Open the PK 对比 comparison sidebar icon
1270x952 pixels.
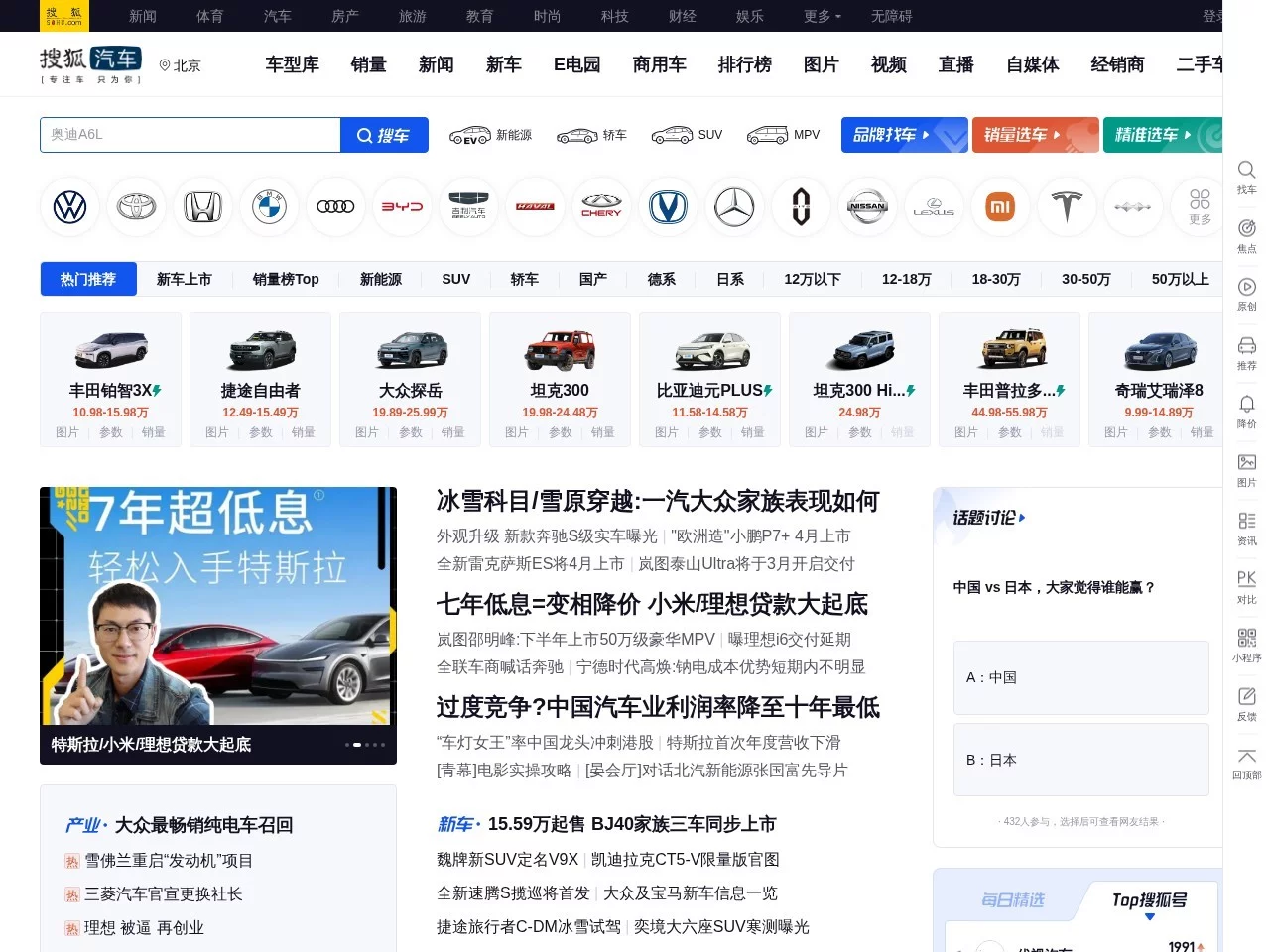(1246, 585)
